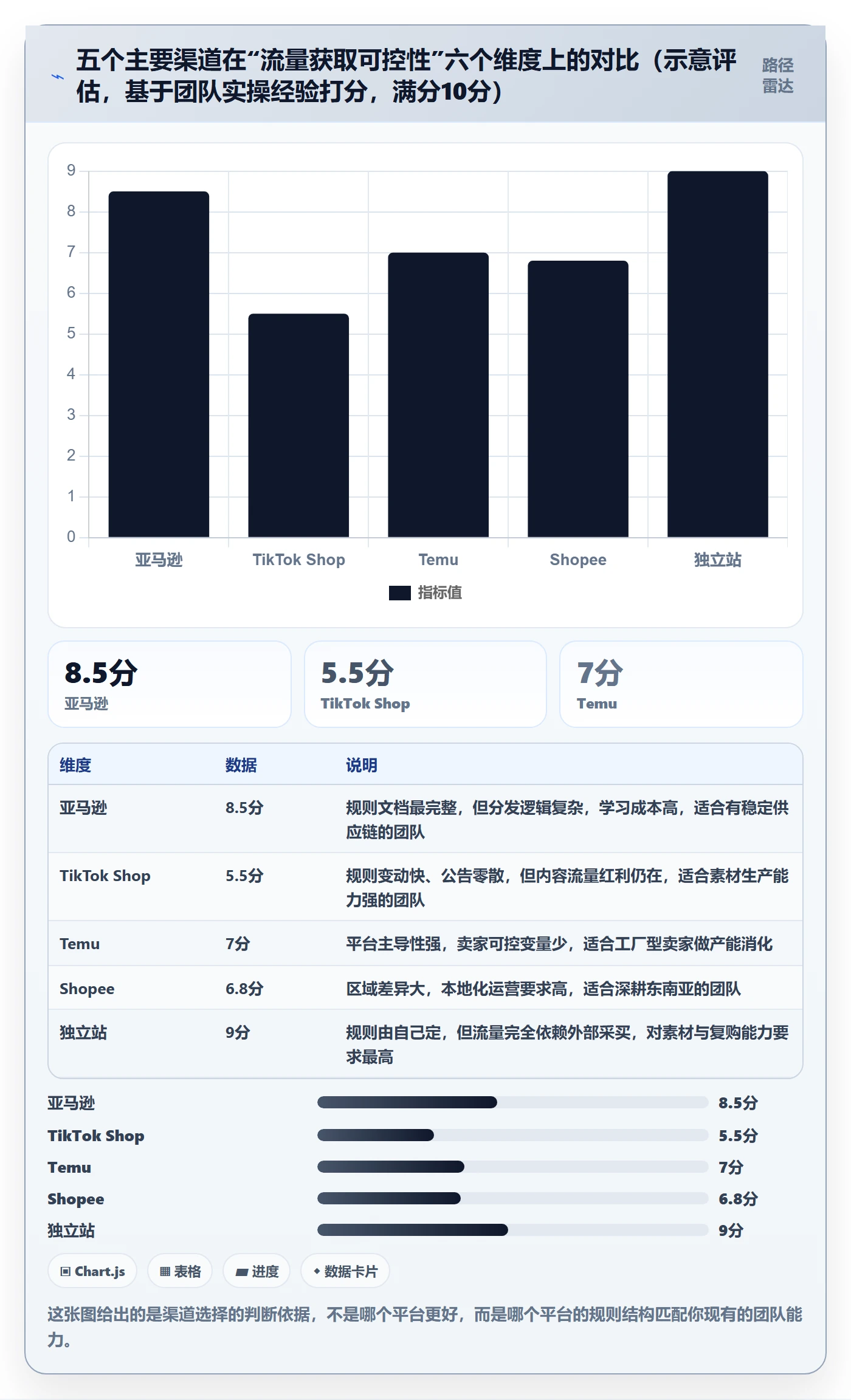The width and height of the screenshot is (851, 1400).
Task: Click the 独立站 bar in the chart
Action: coord(718,354)
